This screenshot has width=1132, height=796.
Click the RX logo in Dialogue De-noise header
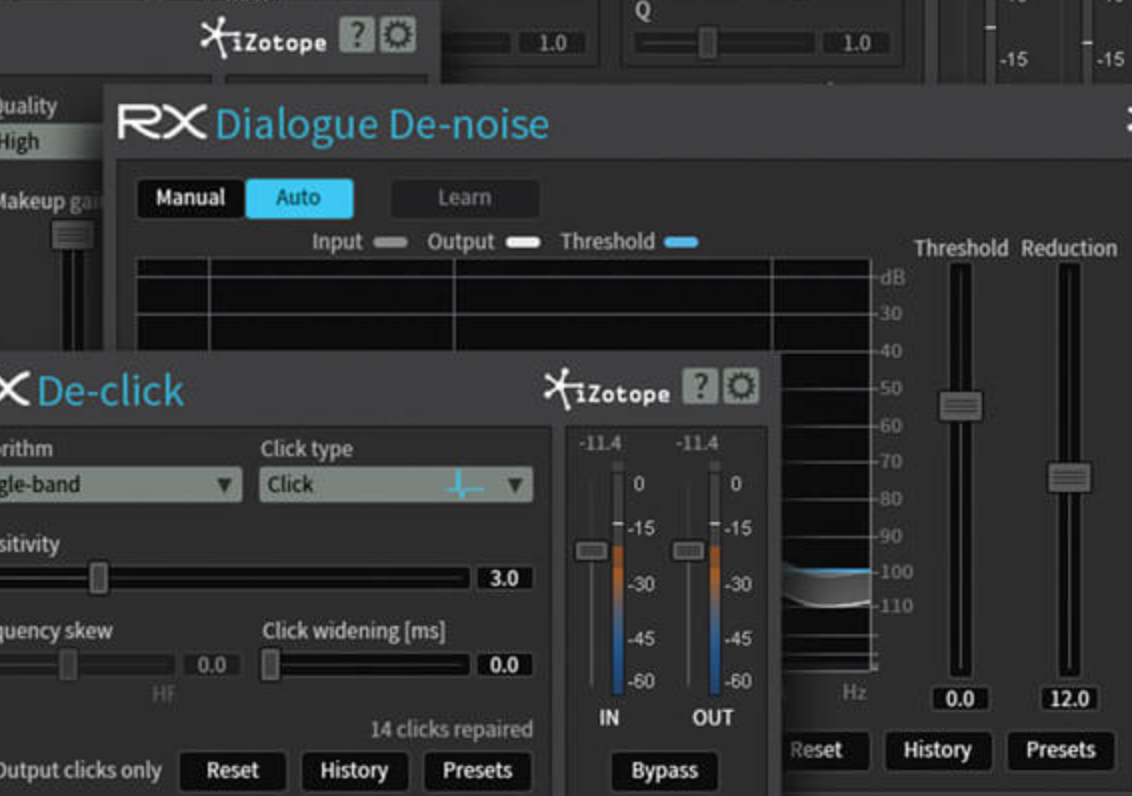coord(160,123)
